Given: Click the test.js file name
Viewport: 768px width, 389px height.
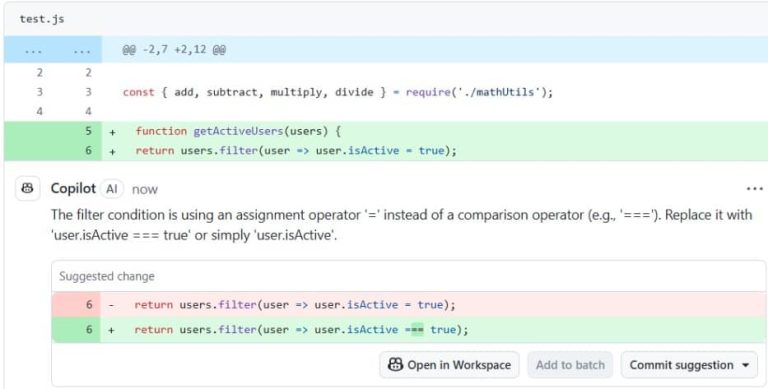Looking at the screenshot, I should [42, 20].
